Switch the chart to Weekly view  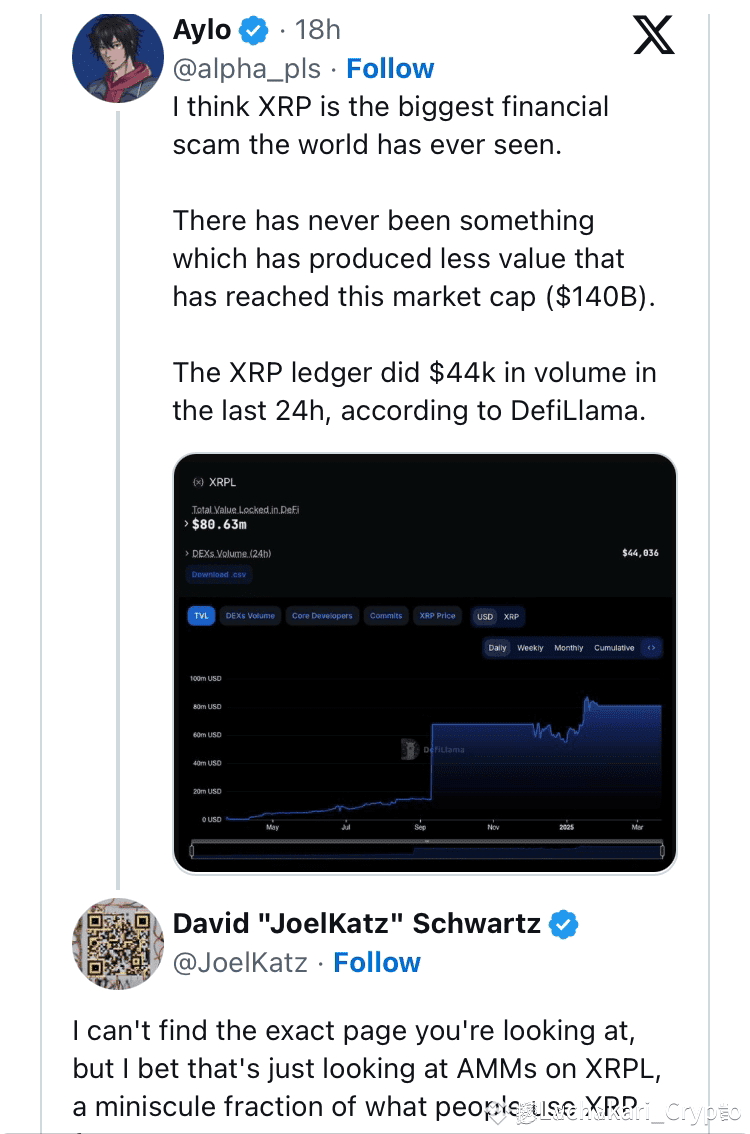pyautogui.click(x=529, y=648)
